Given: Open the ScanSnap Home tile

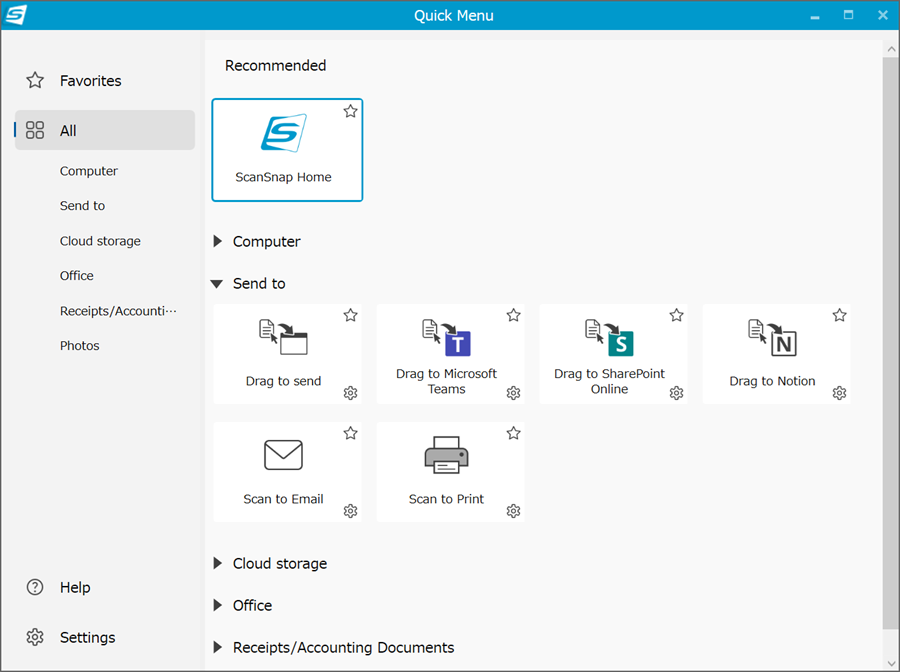Looking at the screenshot, I should [287, 150].
